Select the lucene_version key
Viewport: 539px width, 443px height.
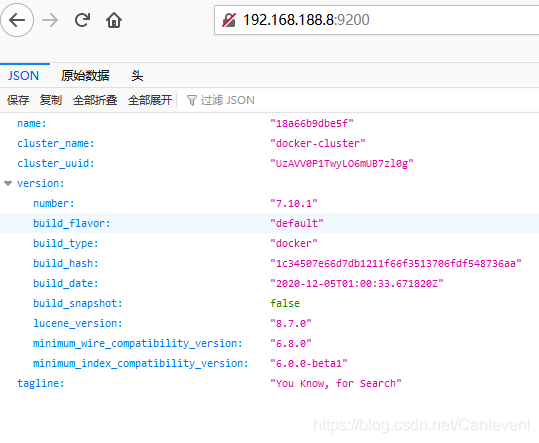click(78, 323)
